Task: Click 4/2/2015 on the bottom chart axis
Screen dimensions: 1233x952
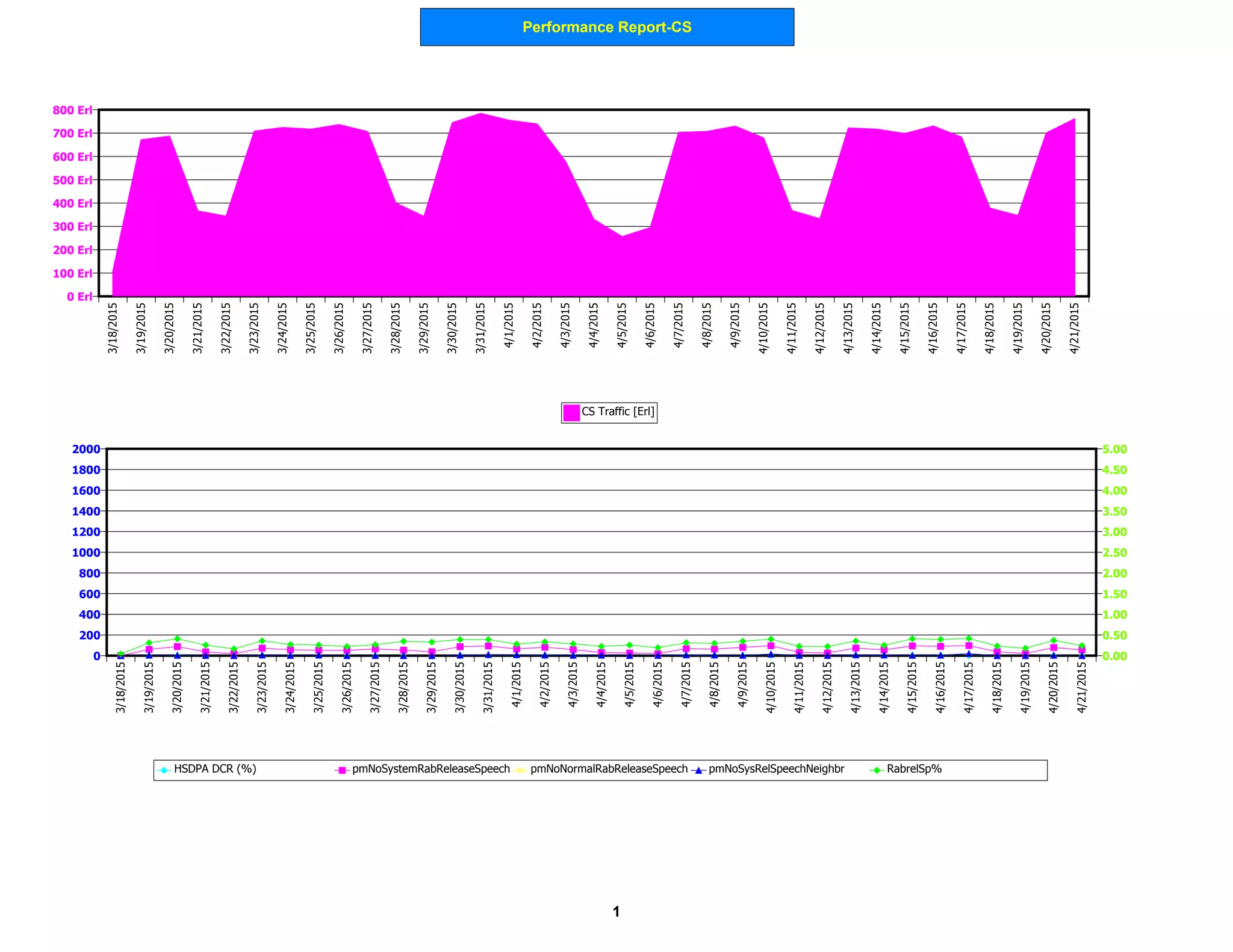Action: pos(545,685)
